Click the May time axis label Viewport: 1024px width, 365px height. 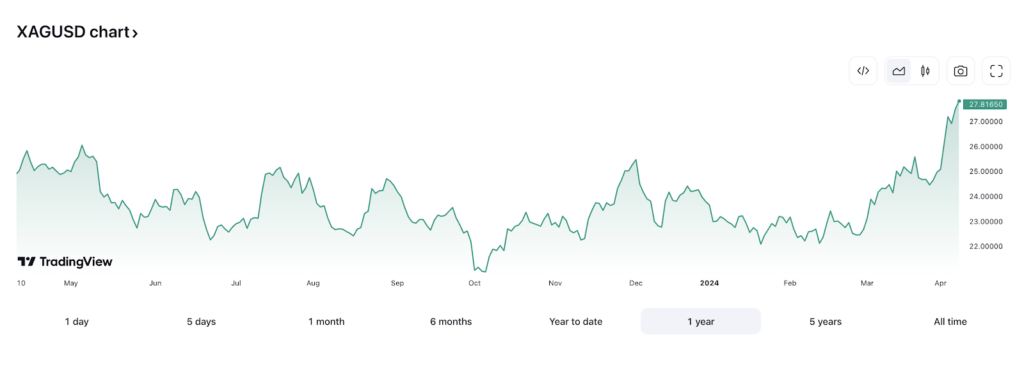pos(71,283)
